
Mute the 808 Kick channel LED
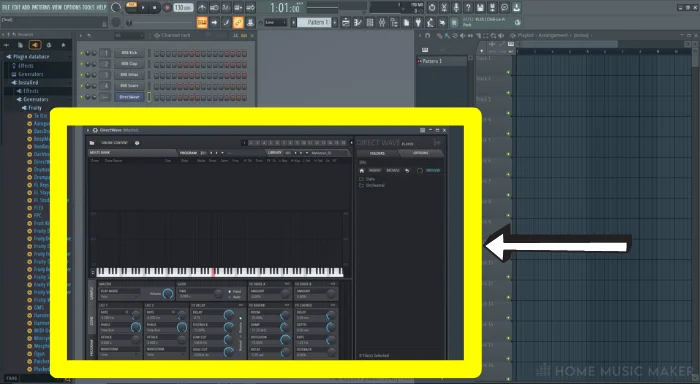tap(81, 53)
